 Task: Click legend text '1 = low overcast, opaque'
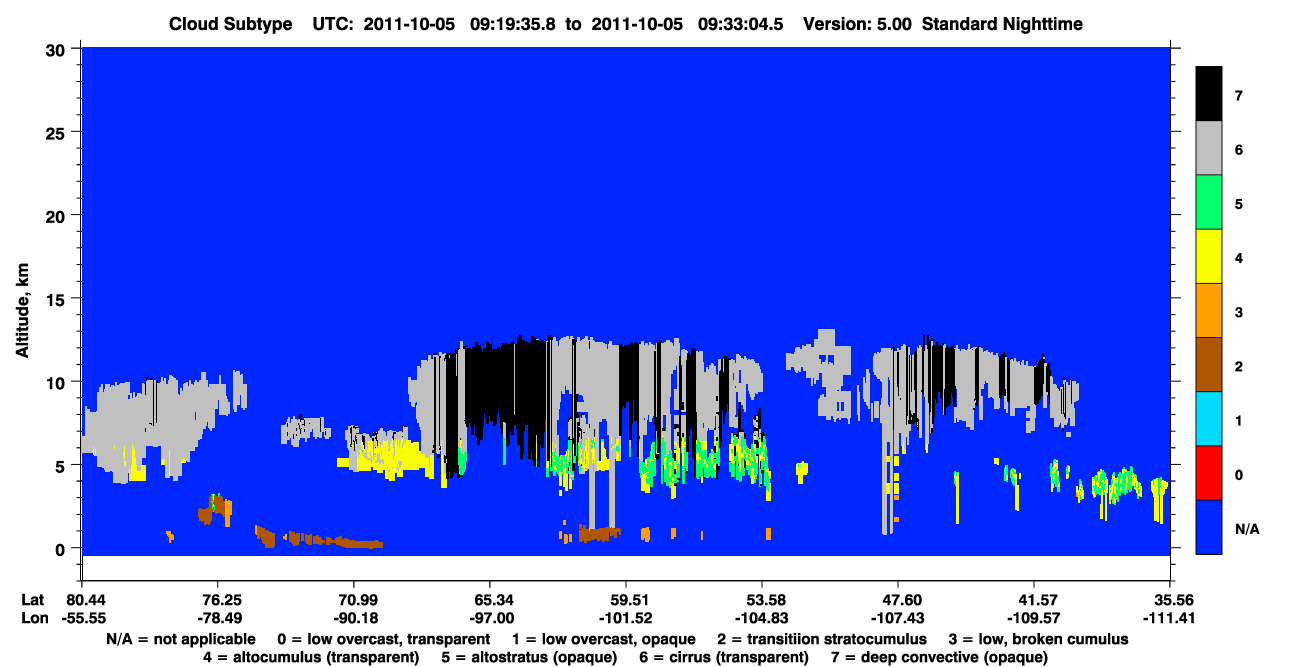(604, 639)
